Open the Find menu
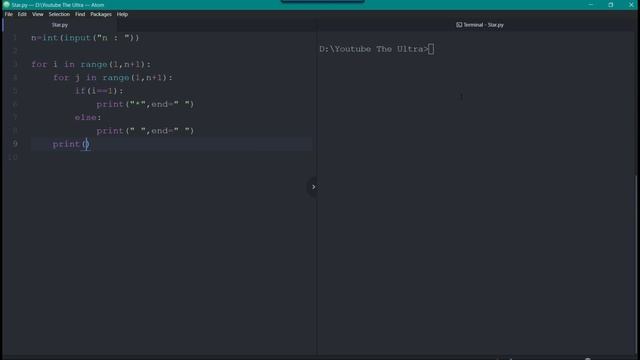The height and width of the screenshot is (360, 640). 80,14
